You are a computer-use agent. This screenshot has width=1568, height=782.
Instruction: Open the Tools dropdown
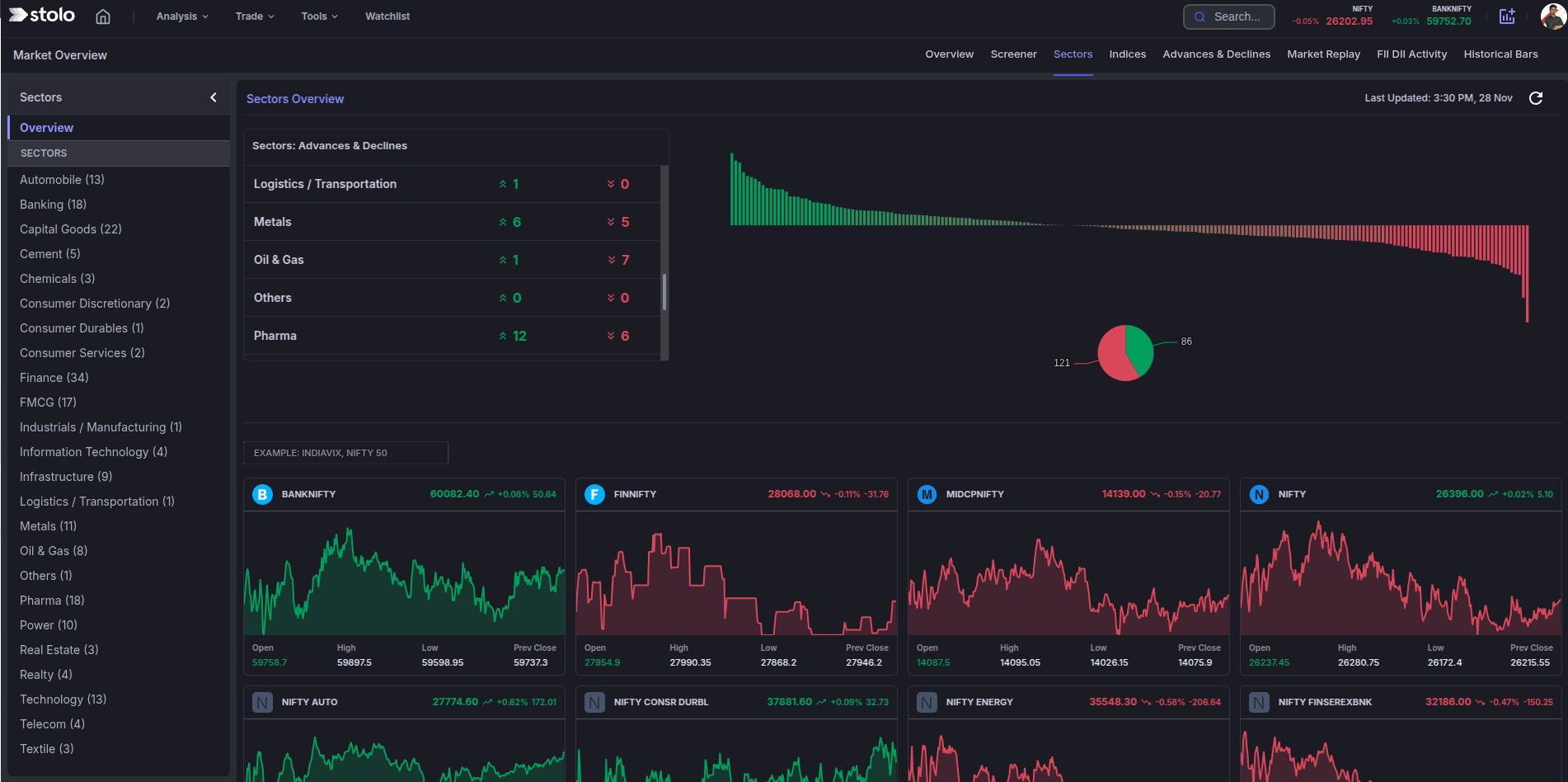click(318, 16)
